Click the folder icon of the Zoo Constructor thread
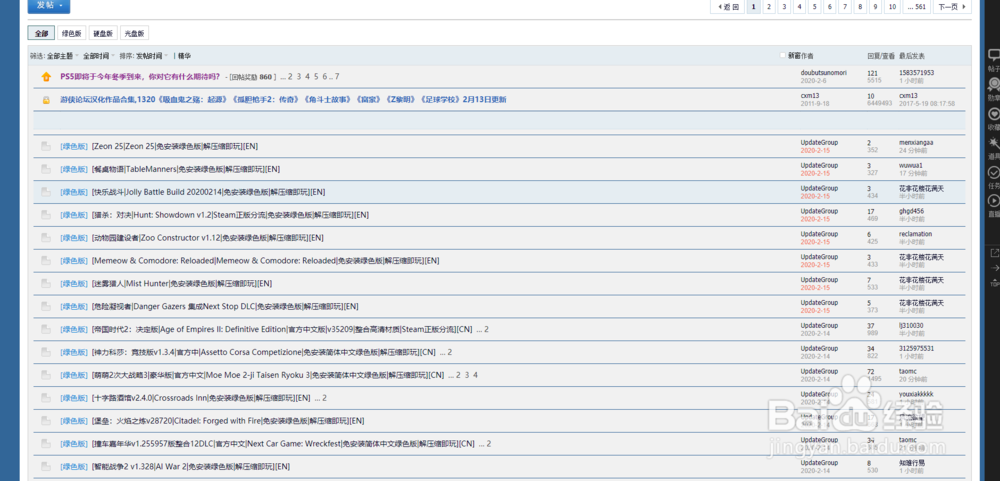 click(46, 238)
